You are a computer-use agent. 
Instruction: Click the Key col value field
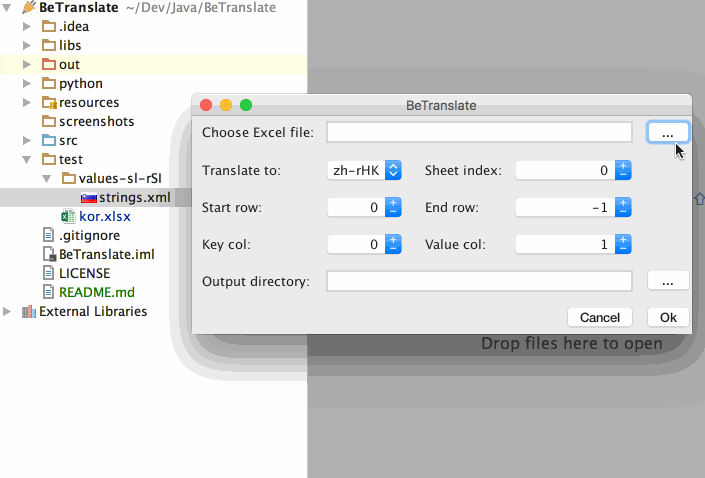coord(356,244)
